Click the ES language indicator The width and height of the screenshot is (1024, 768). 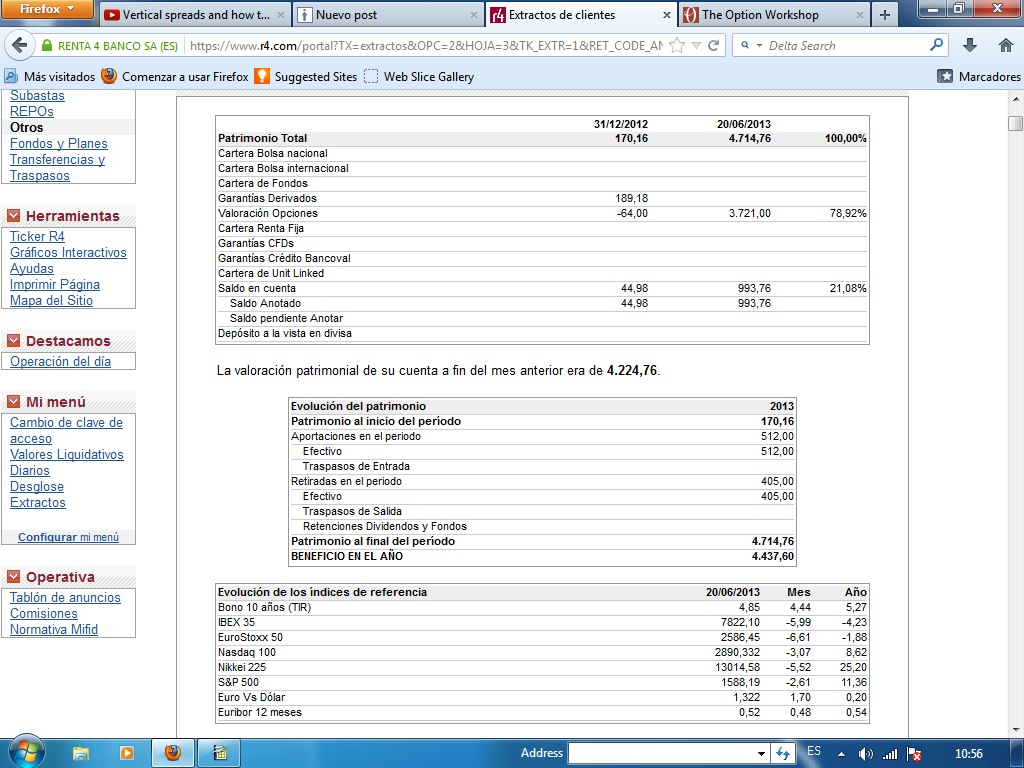click(814, 751)
